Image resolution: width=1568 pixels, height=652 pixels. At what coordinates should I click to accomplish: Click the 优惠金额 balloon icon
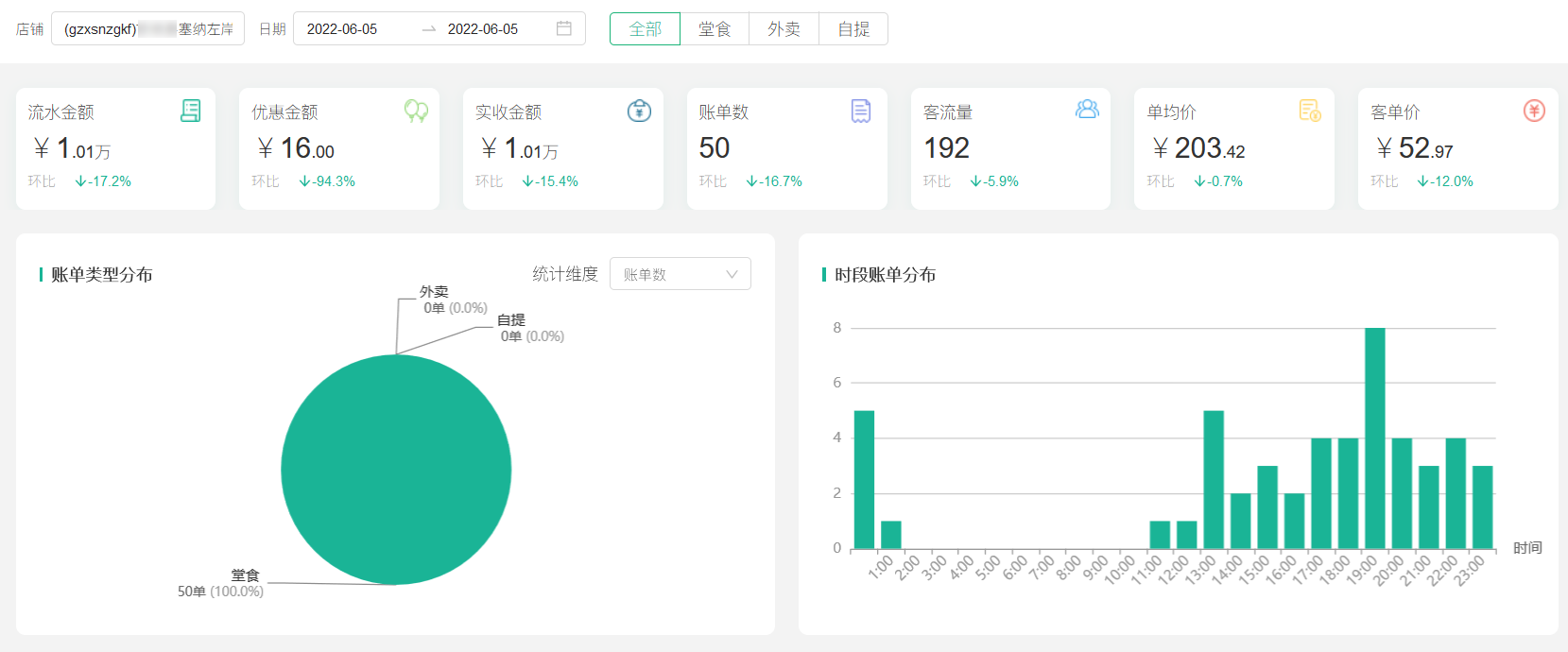pyautogui.click(x=416, y=112)
